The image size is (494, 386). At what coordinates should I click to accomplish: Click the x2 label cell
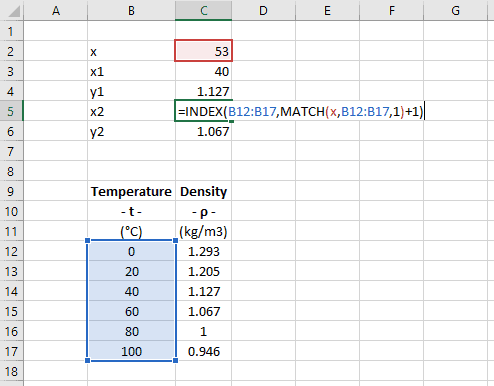click(131, 111)
